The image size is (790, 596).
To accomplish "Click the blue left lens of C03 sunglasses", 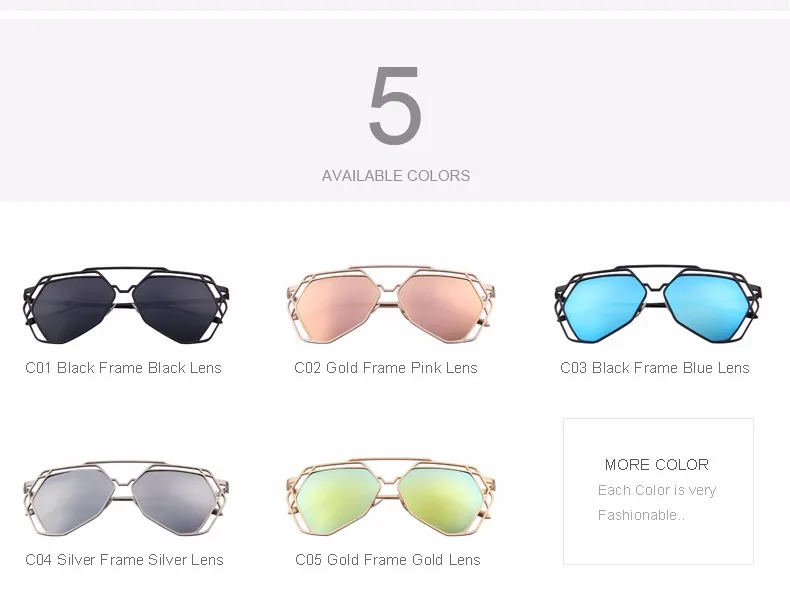I will 605,307.
